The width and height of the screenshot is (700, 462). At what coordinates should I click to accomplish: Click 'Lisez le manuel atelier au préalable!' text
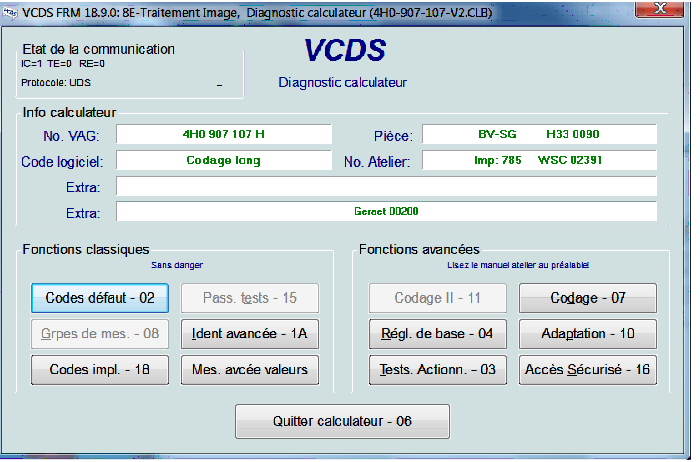pos(518,265)
